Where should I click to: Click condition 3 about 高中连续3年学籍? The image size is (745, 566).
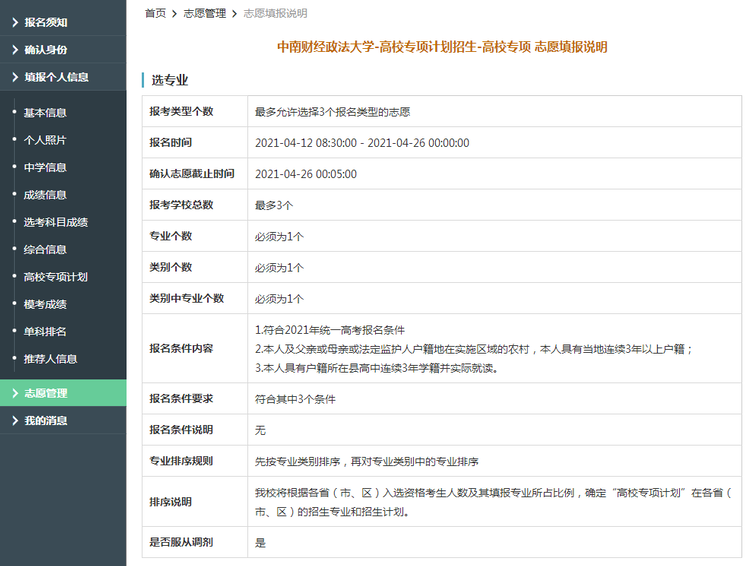376,368
